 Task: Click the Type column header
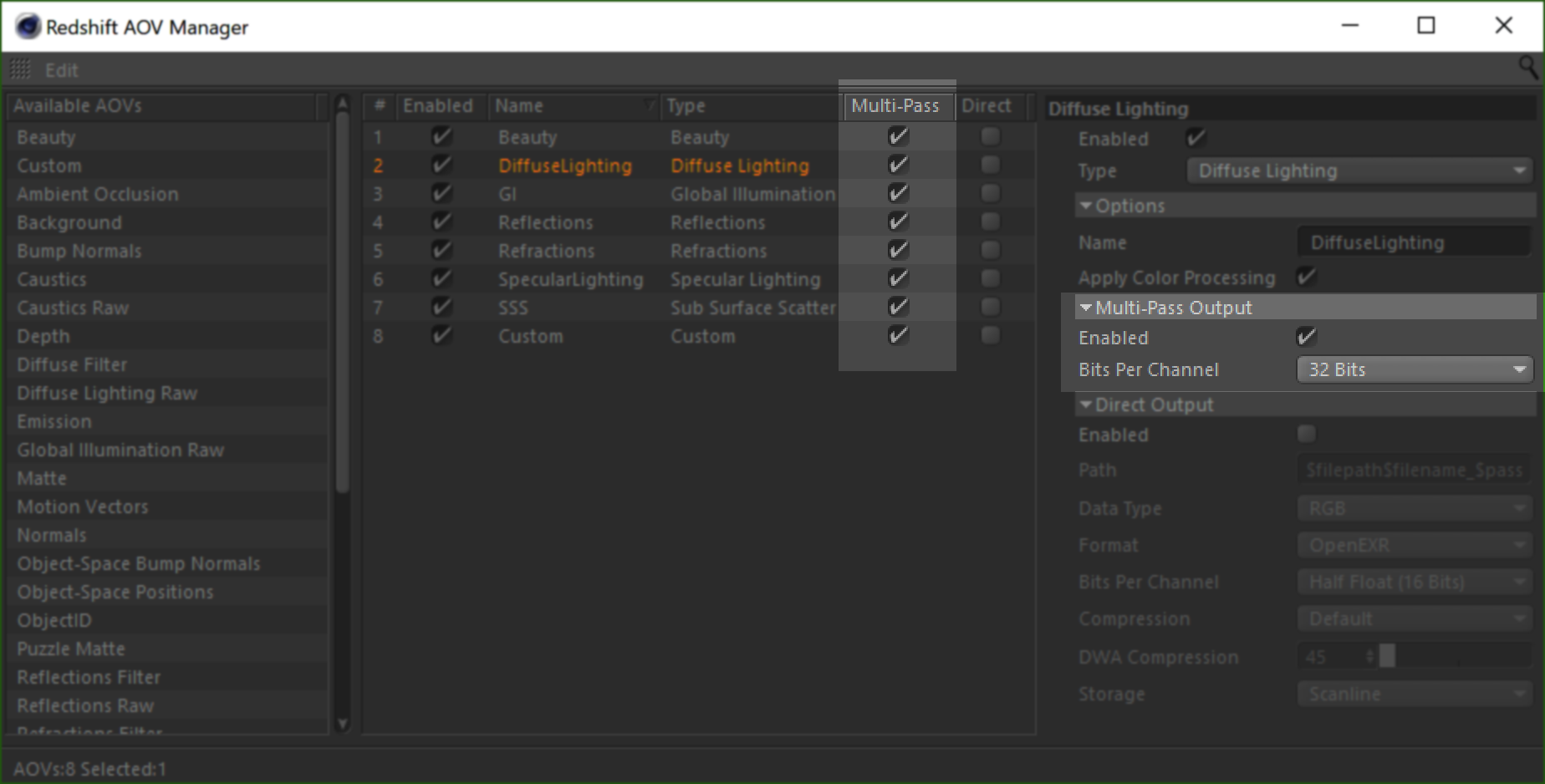pyautogui.click(x=750, y=106)
